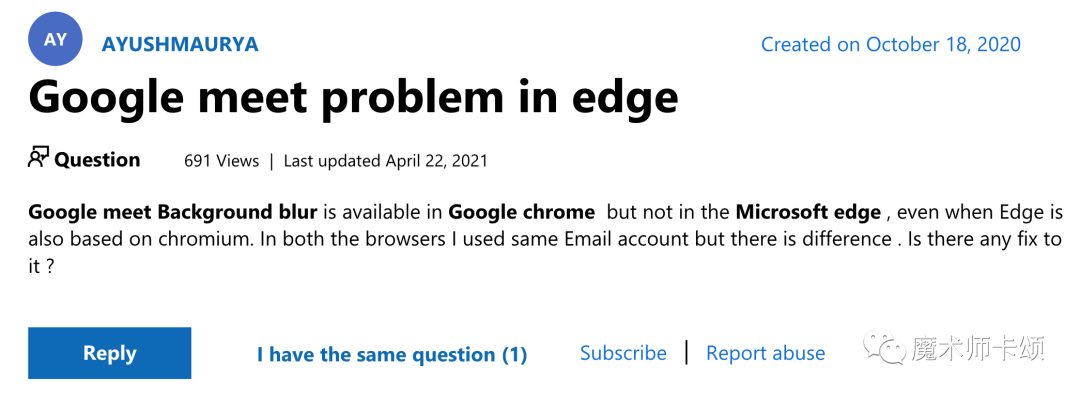
Task: Select the Google meet problem in edge title
Action: click(x=353, y=96)
